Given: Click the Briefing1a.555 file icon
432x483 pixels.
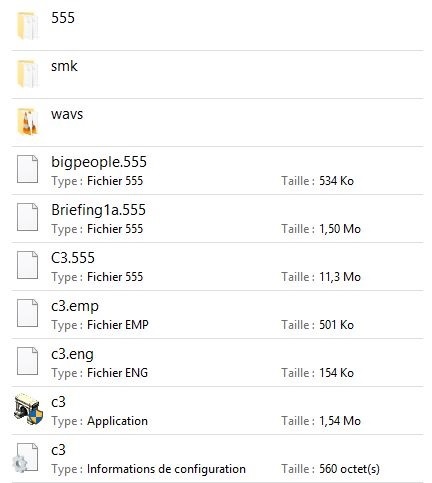Looking at the screenshot, I should click(x=27, y=217).
